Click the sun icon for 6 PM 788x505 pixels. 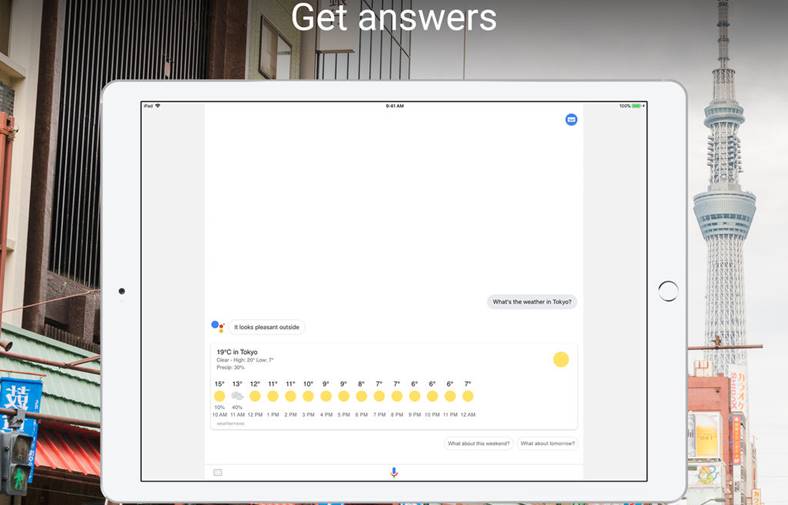361,396
